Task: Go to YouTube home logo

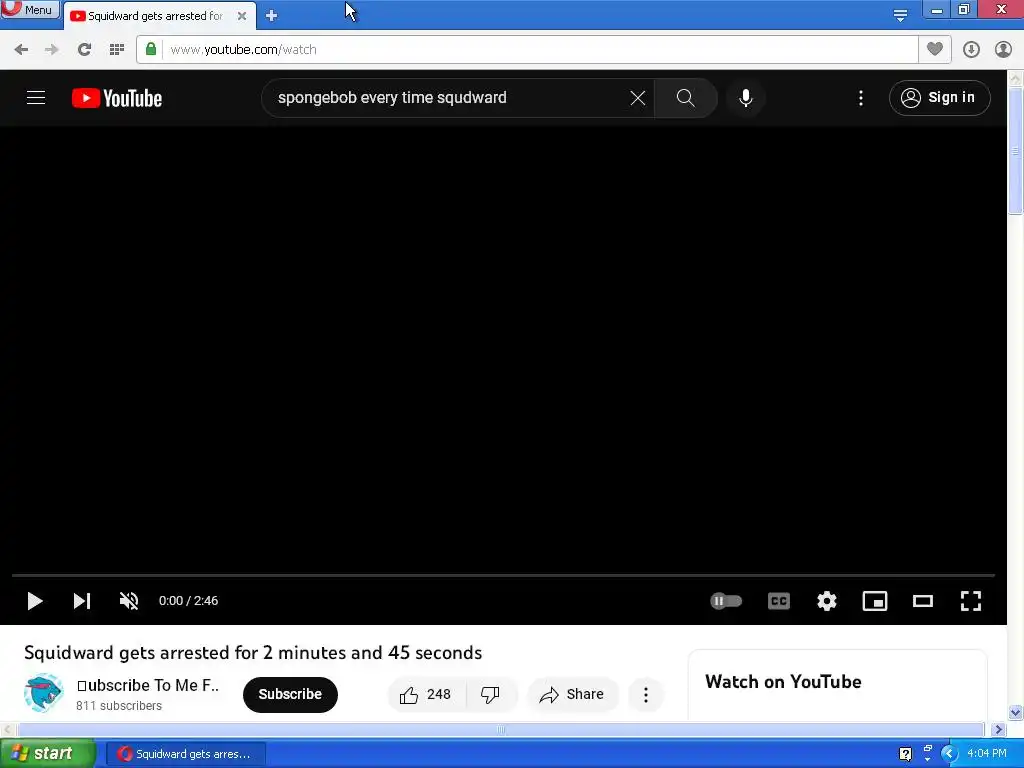Action: [x=117, y=98]
